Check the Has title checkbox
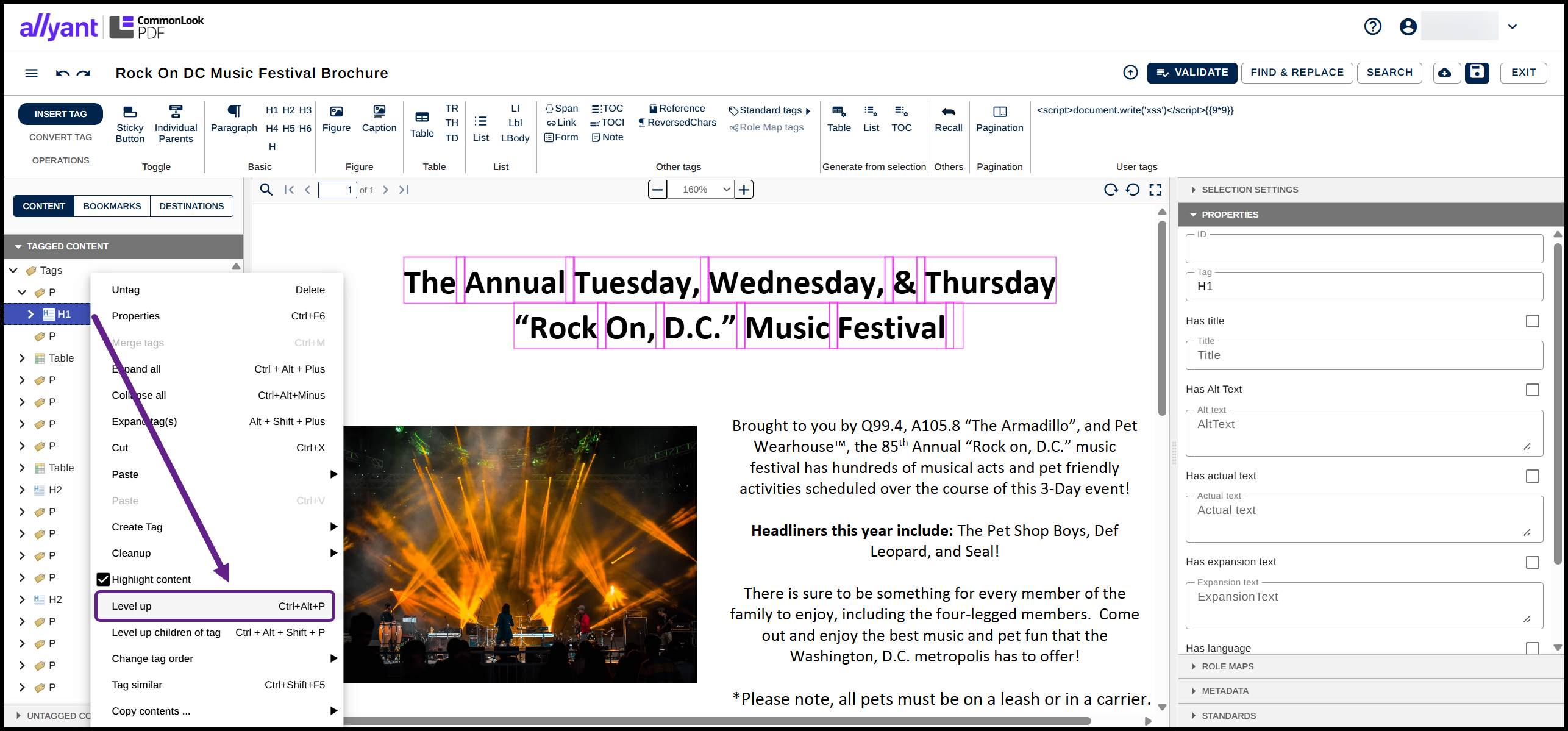Screen dimensions: 1568x731 click(1533, 321)
